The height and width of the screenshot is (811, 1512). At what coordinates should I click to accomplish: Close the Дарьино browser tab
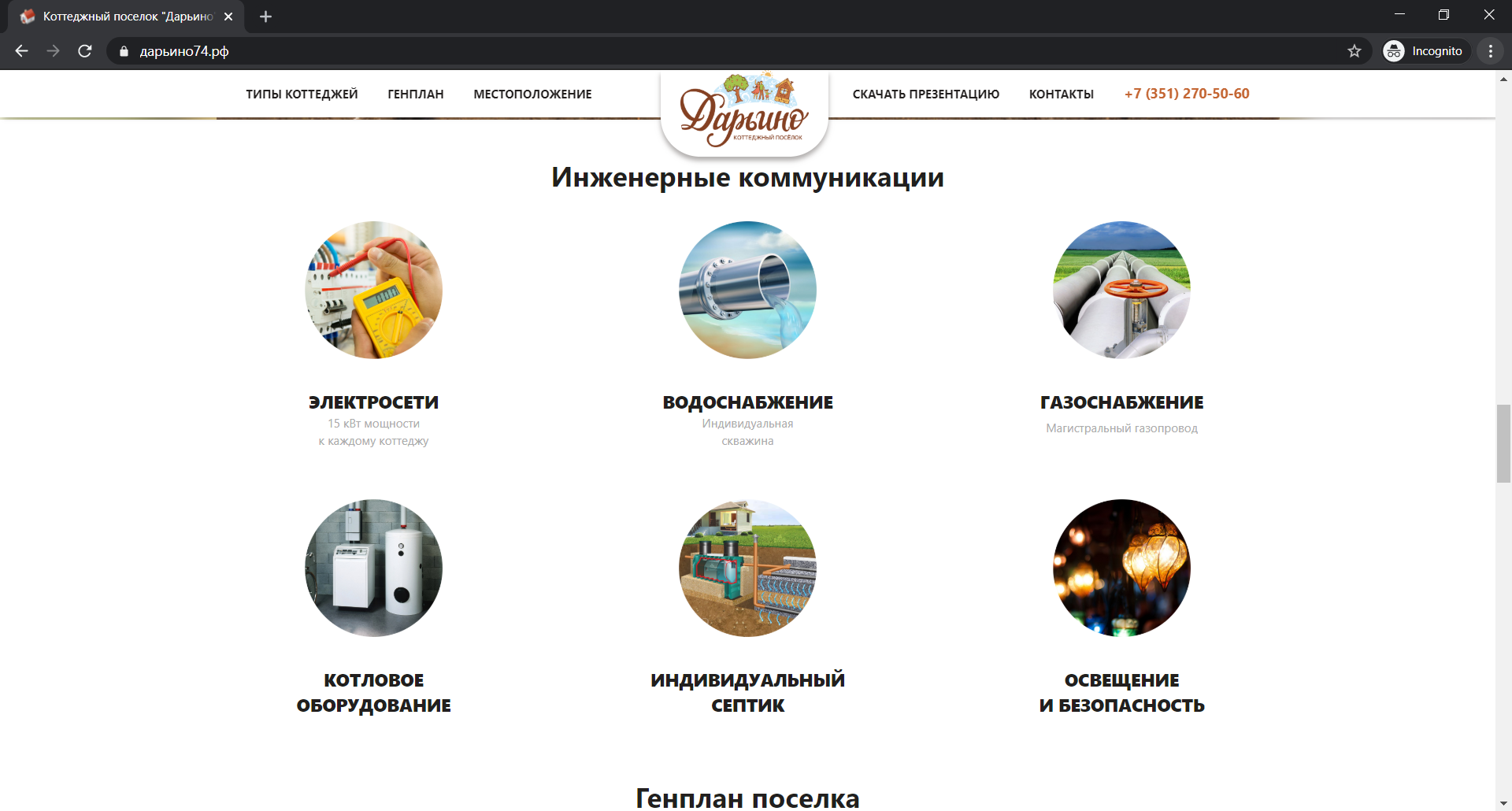(228, 17)
